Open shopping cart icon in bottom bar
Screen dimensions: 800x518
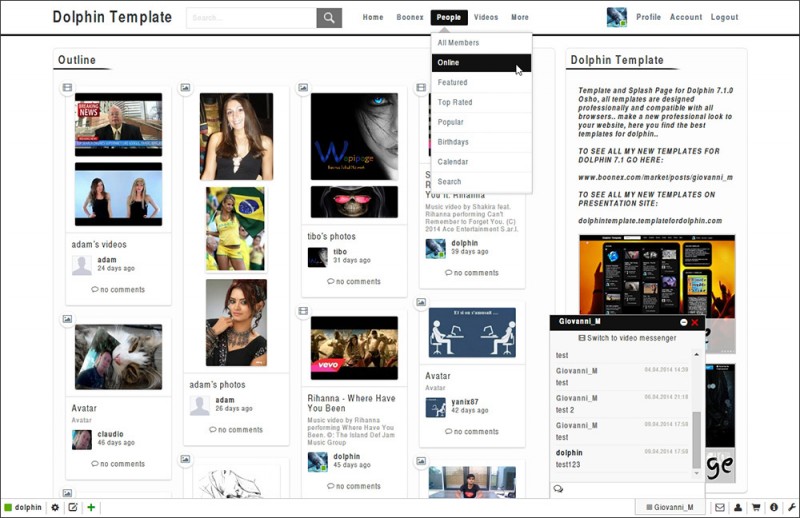756,507
